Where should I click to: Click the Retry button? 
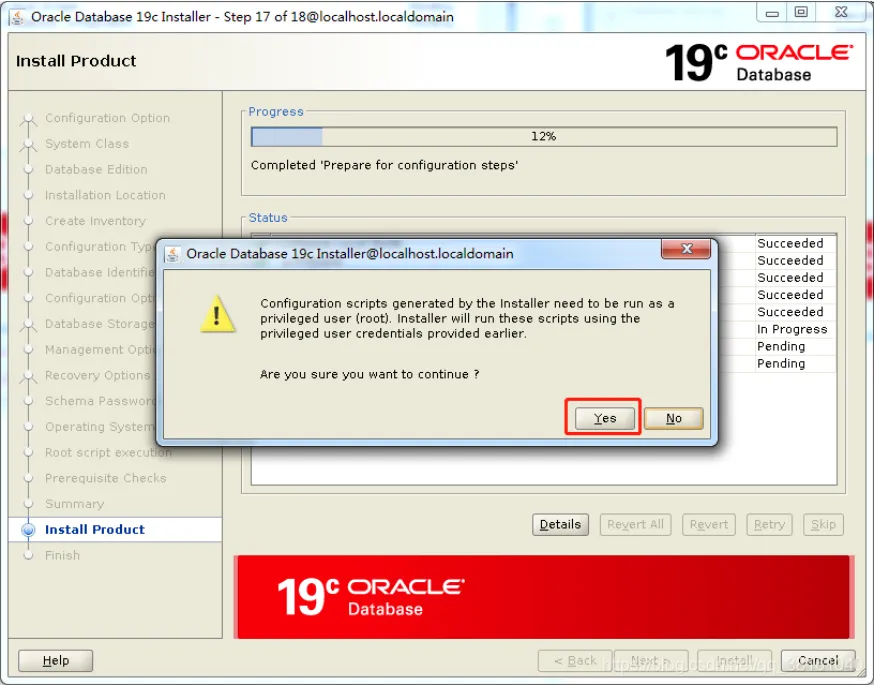pyautogui.click(x=769, y=524)
